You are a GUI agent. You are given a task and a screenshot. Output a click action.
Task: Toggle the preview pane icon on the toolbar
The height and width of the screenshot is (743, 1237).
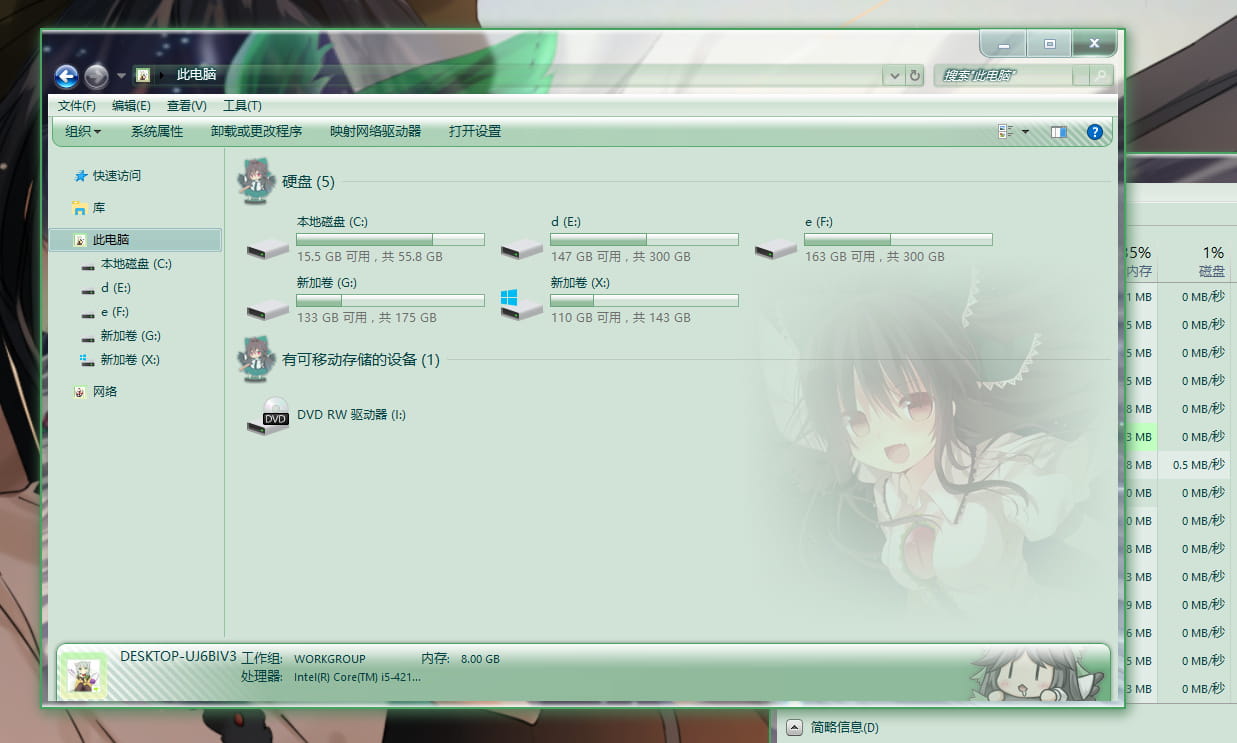pos(1059,131)
